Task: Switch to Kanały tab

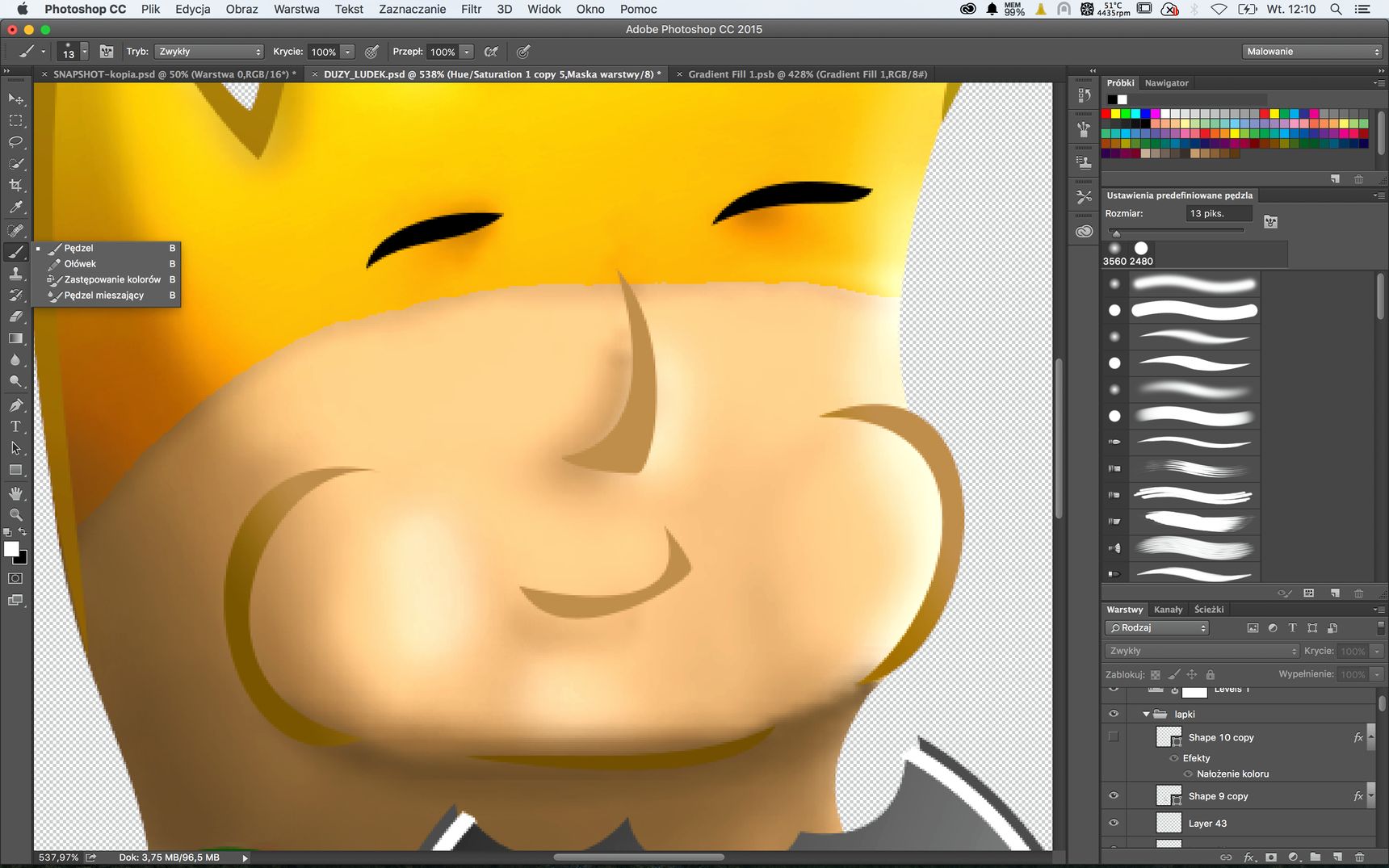Action: point(1168,610)
